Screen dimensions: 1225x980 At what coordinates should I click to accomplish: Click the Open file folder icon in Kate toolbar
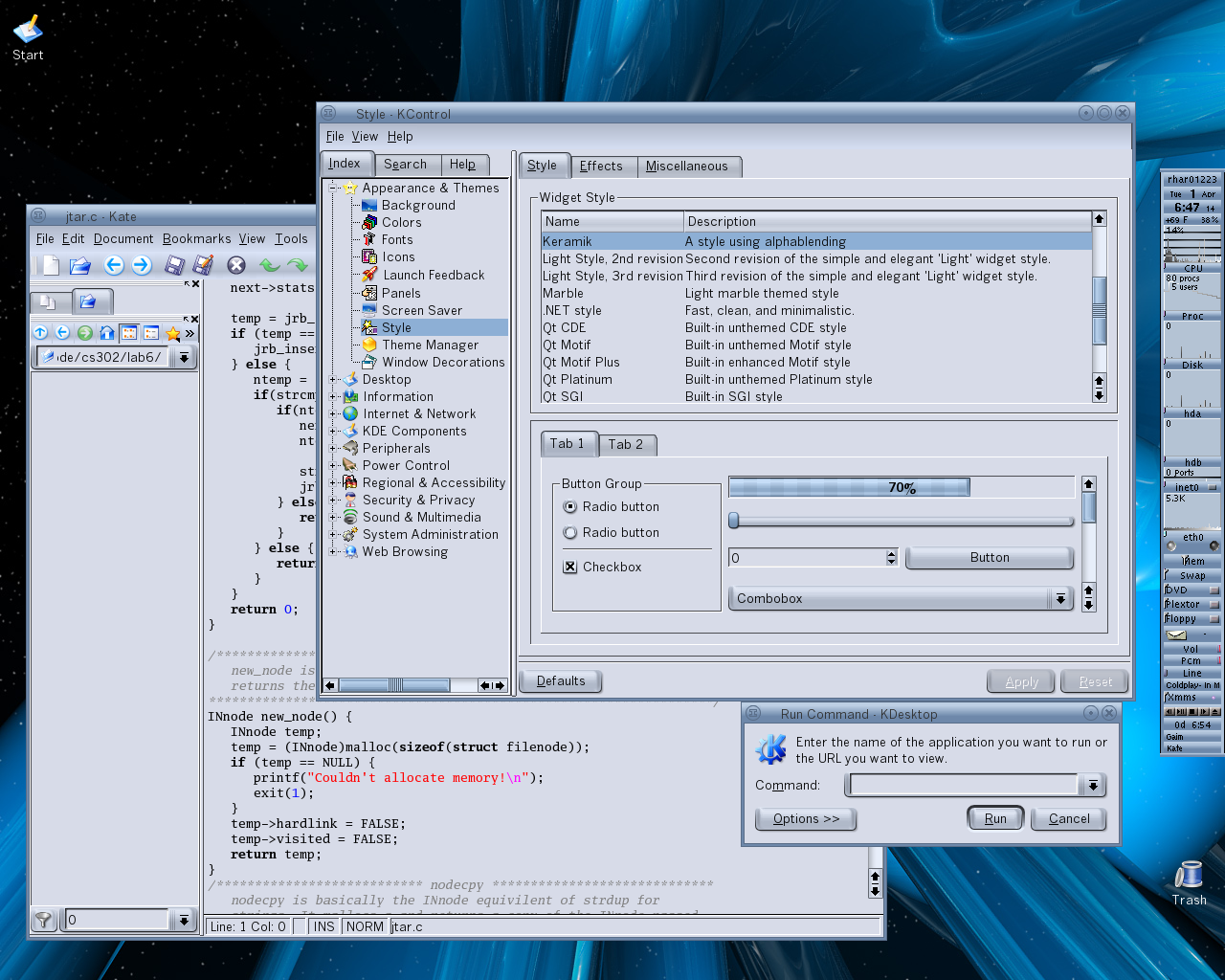[80, 265]
